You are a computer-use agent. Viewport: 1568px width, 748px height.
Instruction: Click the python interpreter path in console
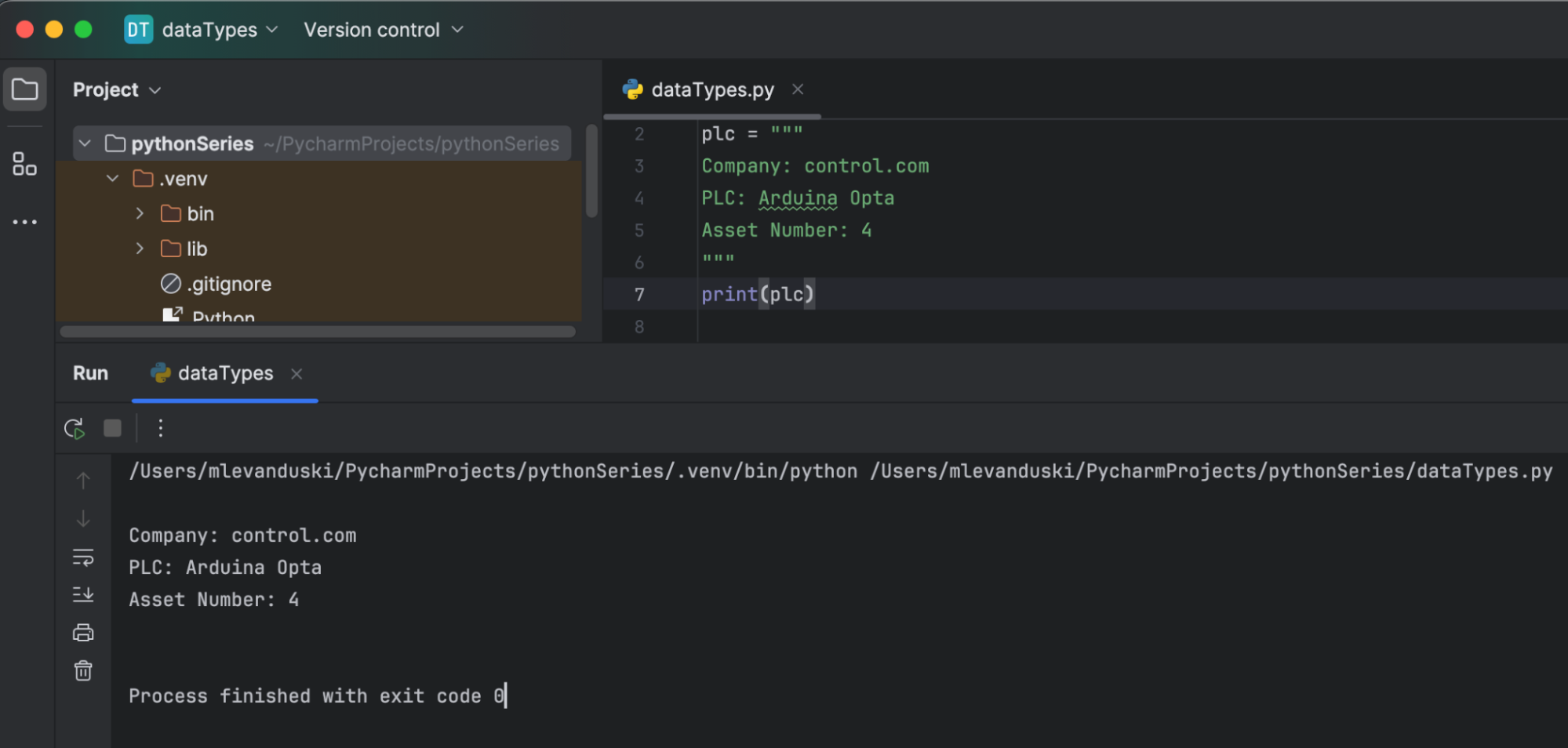[x=493, y=471]
